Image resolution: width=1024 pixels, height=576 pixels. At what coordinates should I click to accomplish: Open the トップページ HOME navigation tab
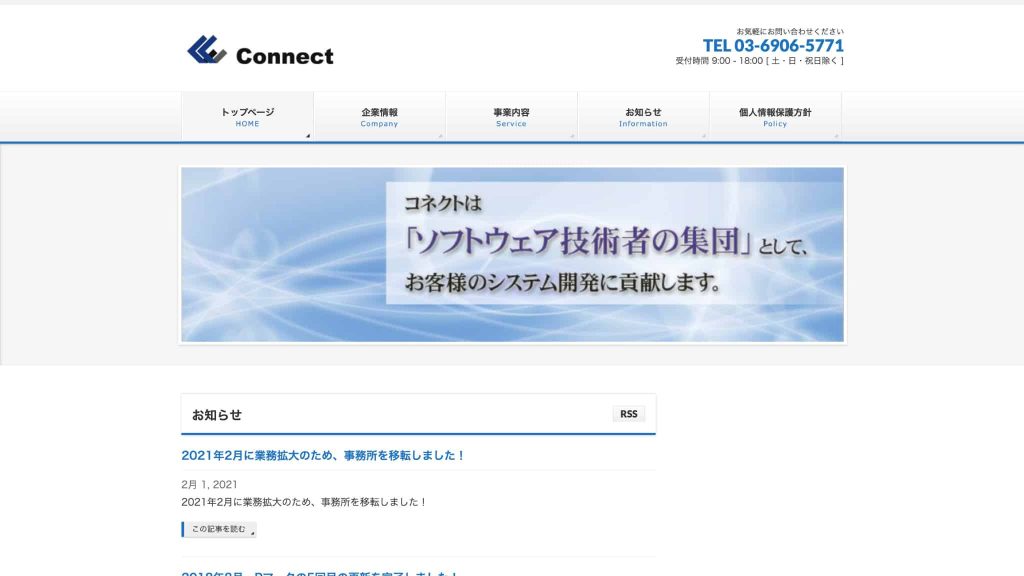(247, 117)
